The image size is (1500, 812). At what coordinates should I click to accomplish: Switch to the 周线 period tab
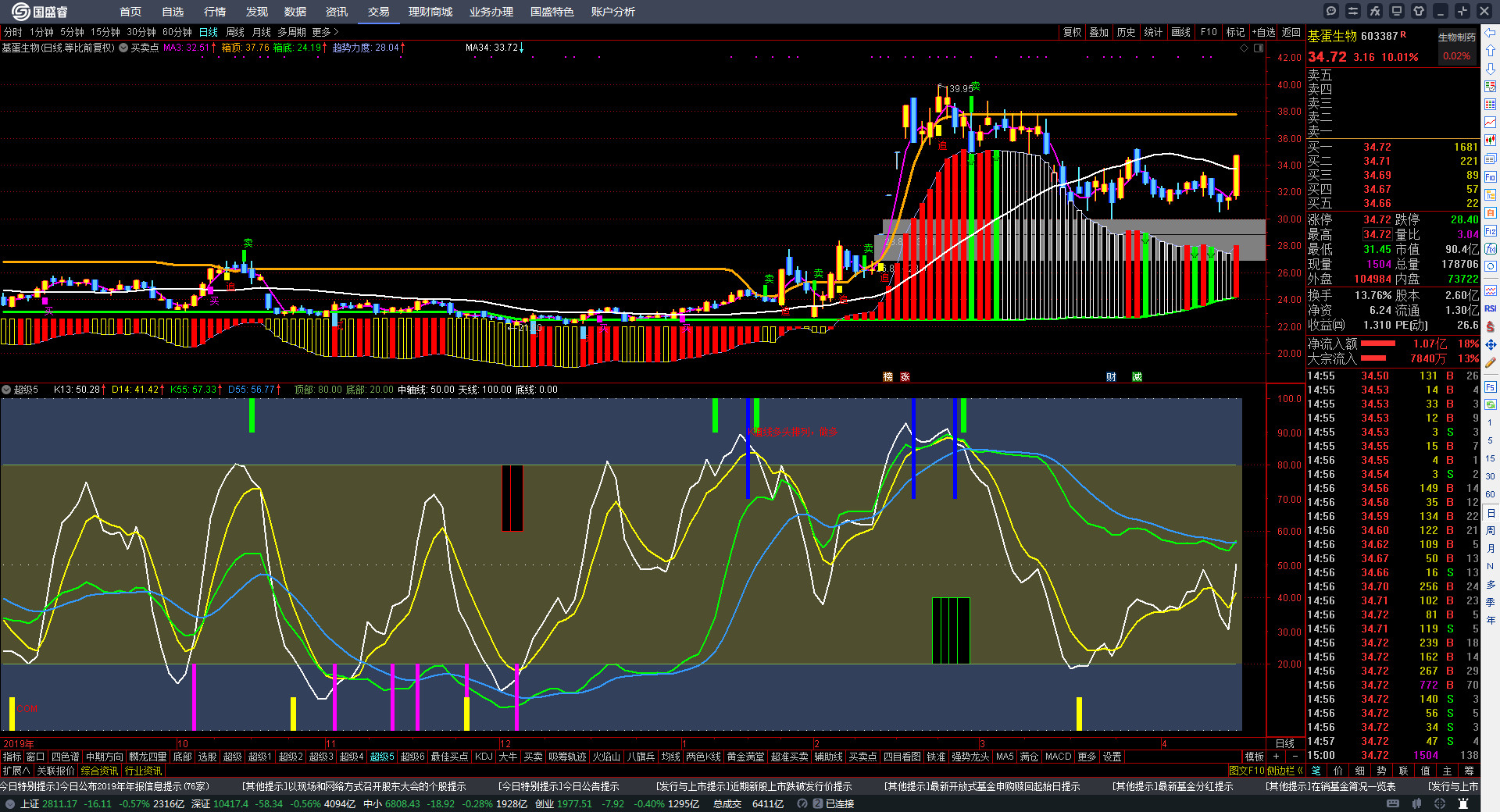(x=234, y=32)
